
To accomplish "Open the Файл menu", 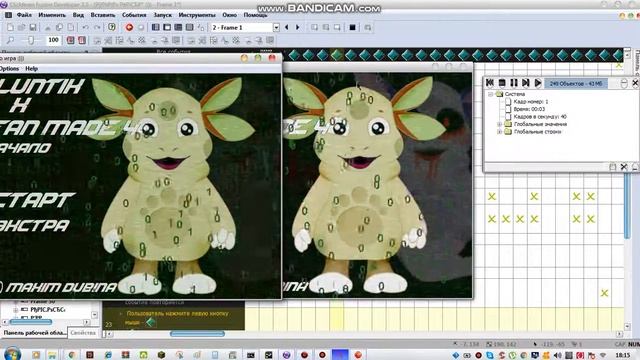I will tap(24, 15).
